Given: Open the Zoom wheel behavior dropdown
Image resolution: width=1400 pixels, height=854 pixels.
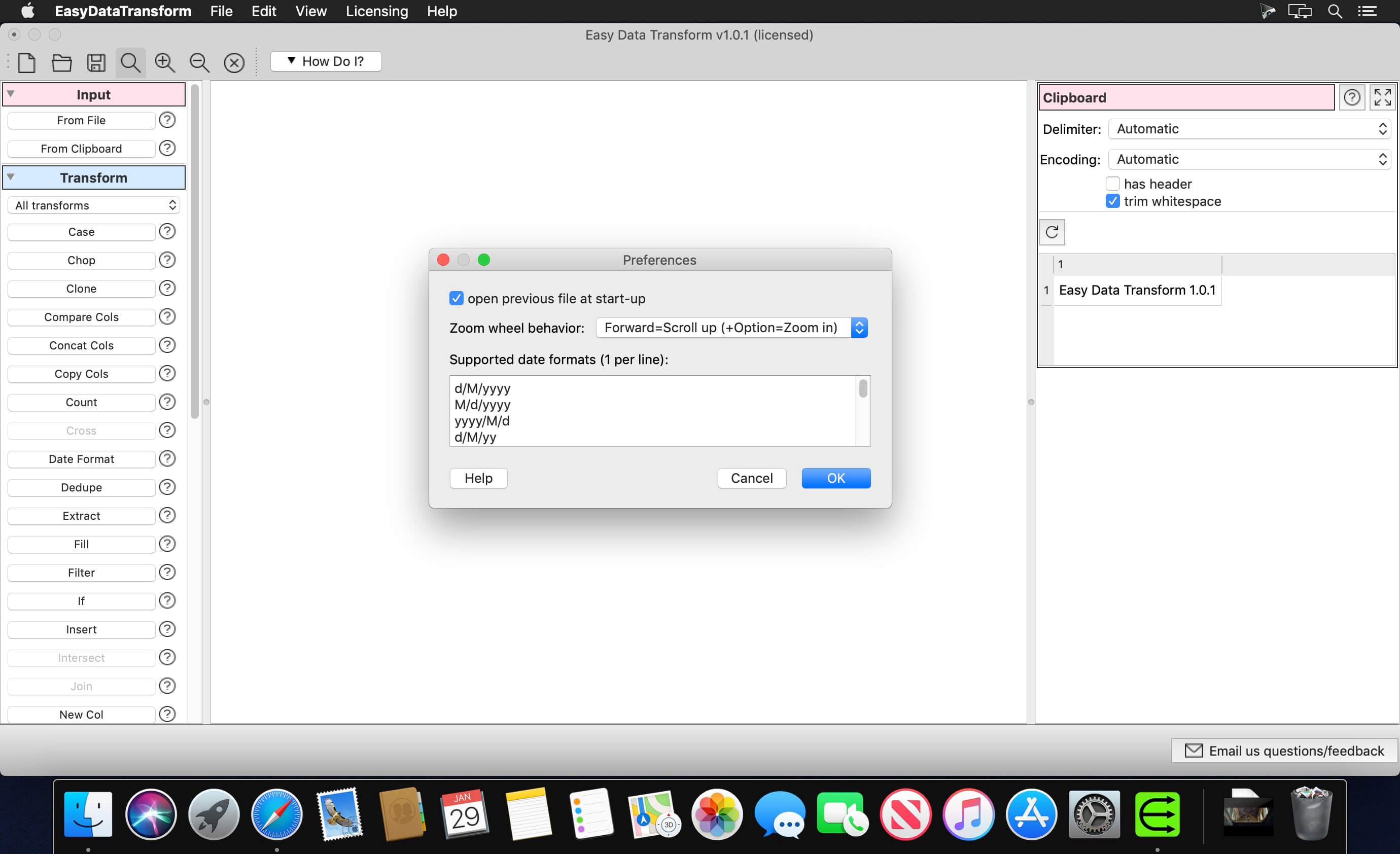Looking at the screenshot, I should [x=731, y=328].
